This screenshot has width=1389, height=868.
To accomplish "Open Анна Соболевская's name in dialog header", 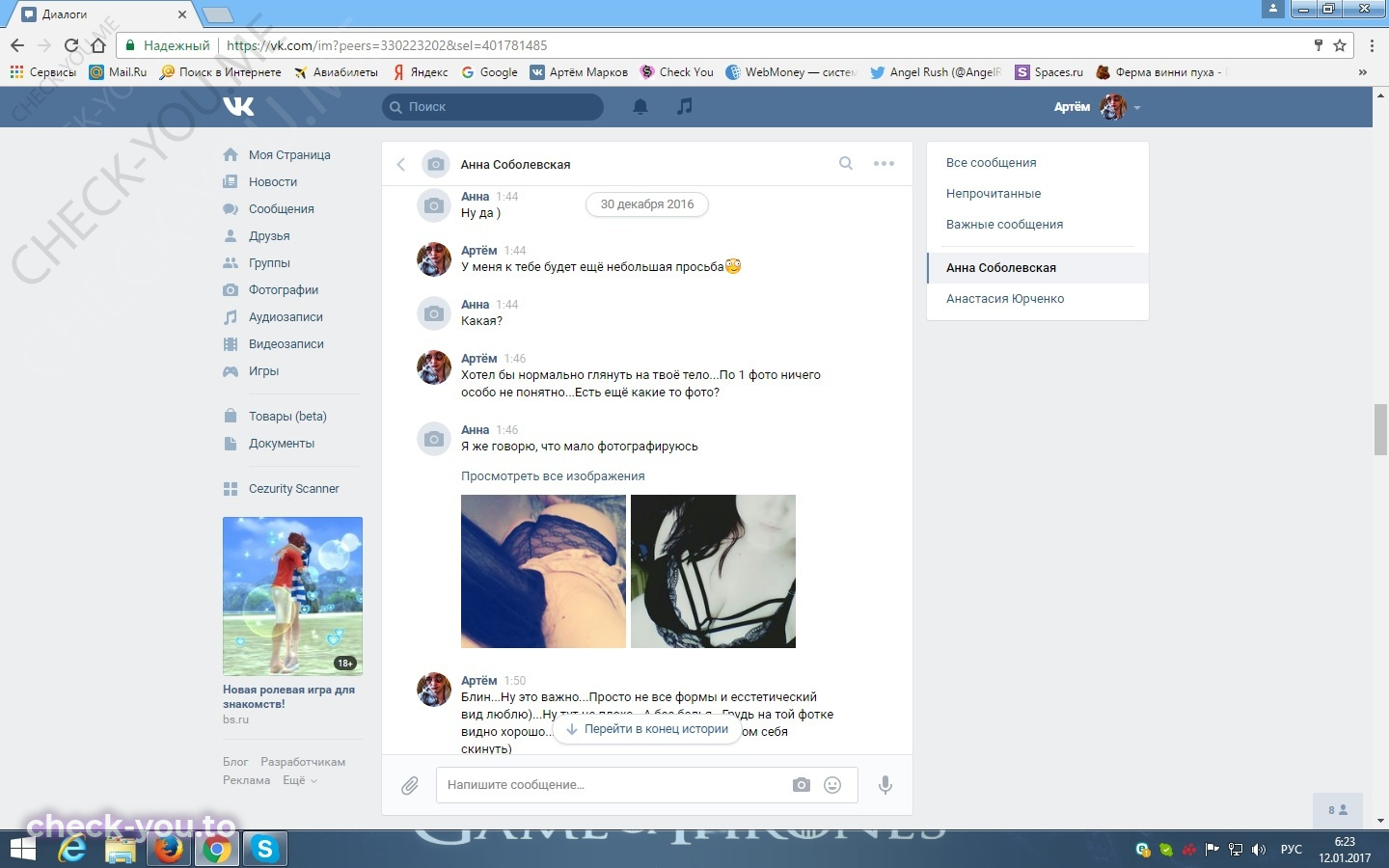I will click(x=515, y=165).
